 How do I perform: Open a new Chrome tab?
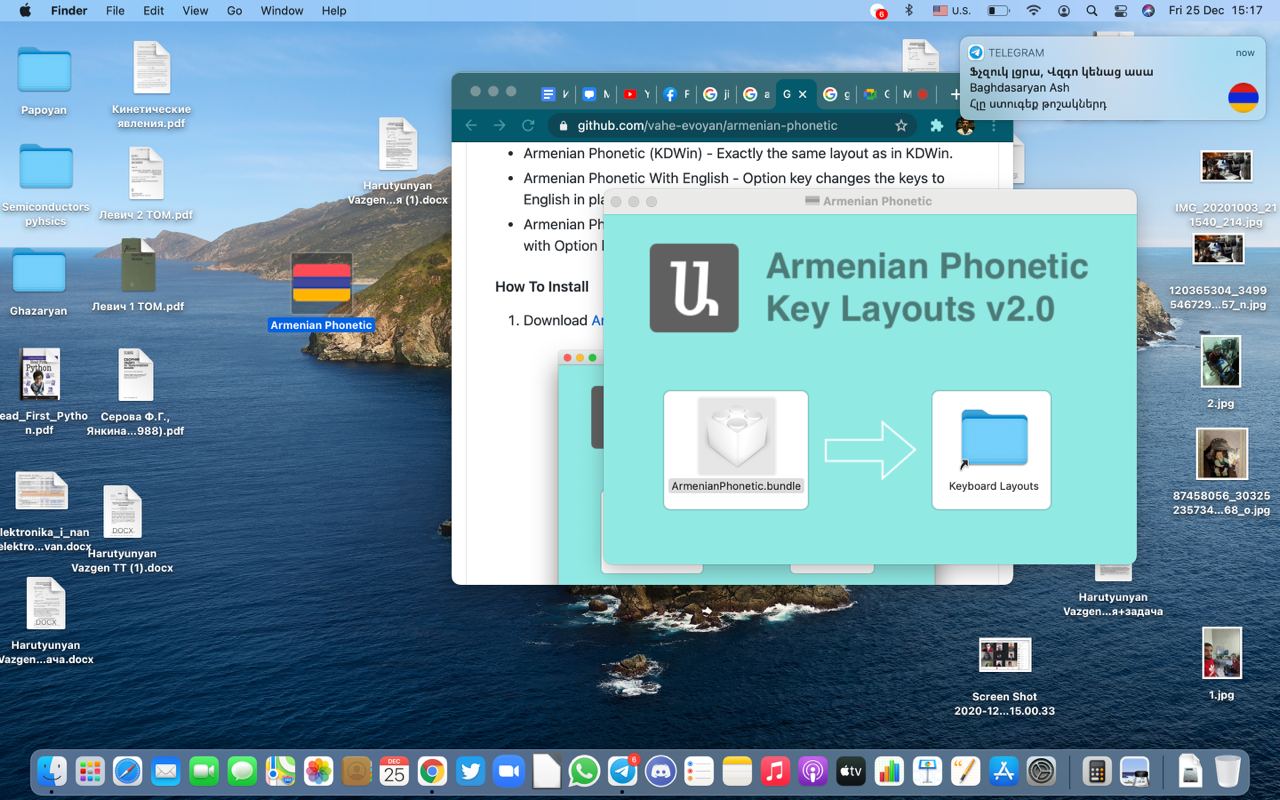955,94
